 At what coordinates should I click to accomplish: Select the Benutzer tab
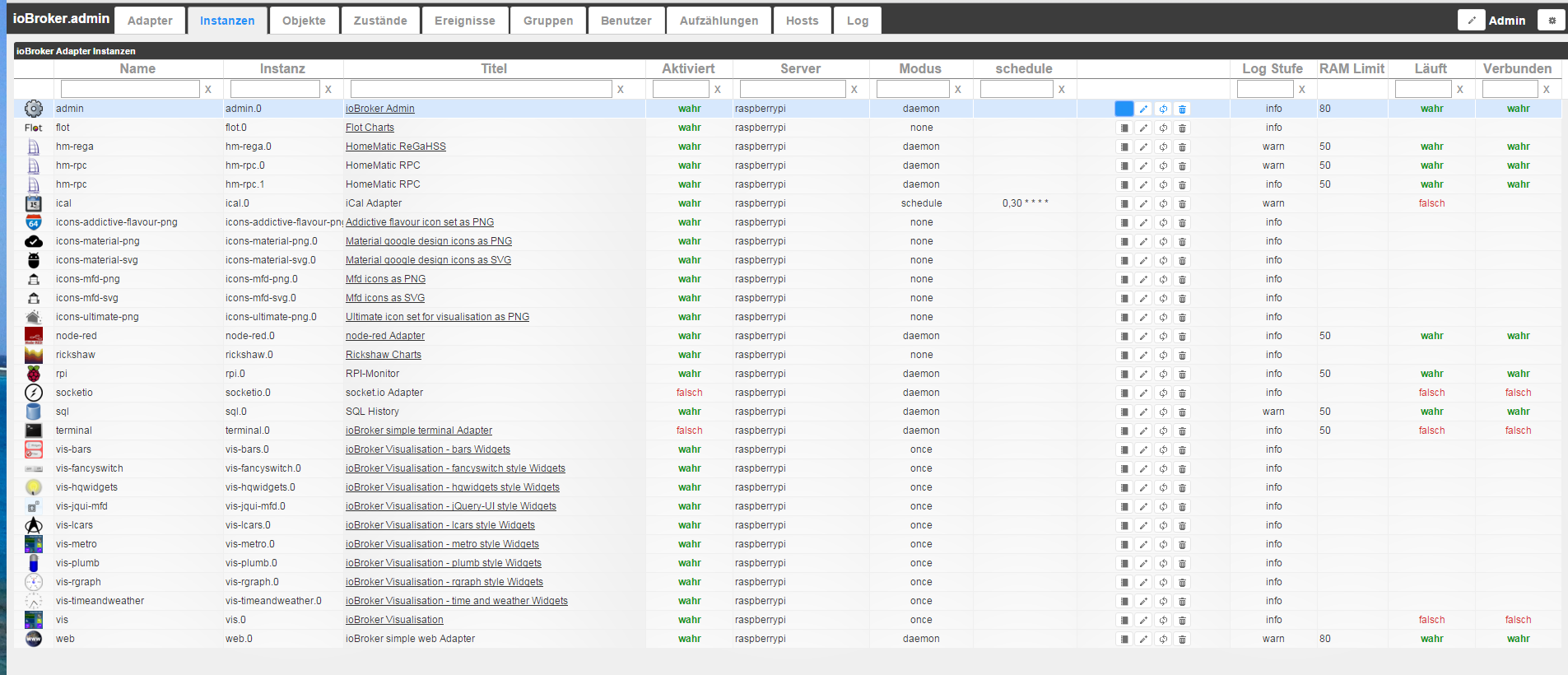tap(626, 21)
